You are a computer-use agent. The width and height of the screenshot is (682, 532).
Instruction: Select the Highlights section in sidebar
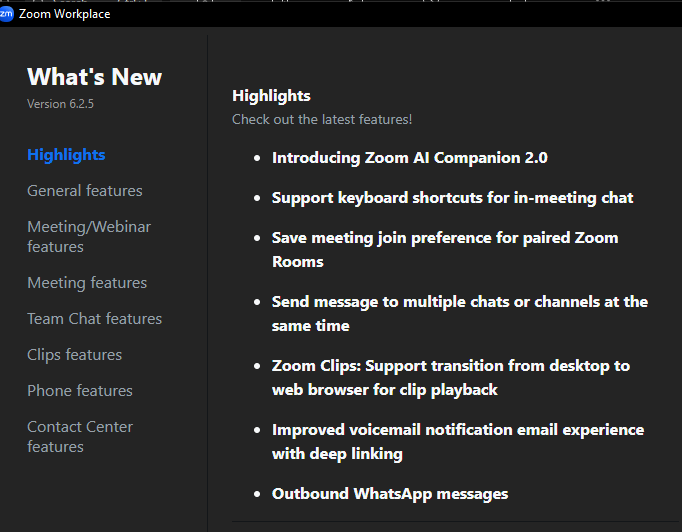66,155
